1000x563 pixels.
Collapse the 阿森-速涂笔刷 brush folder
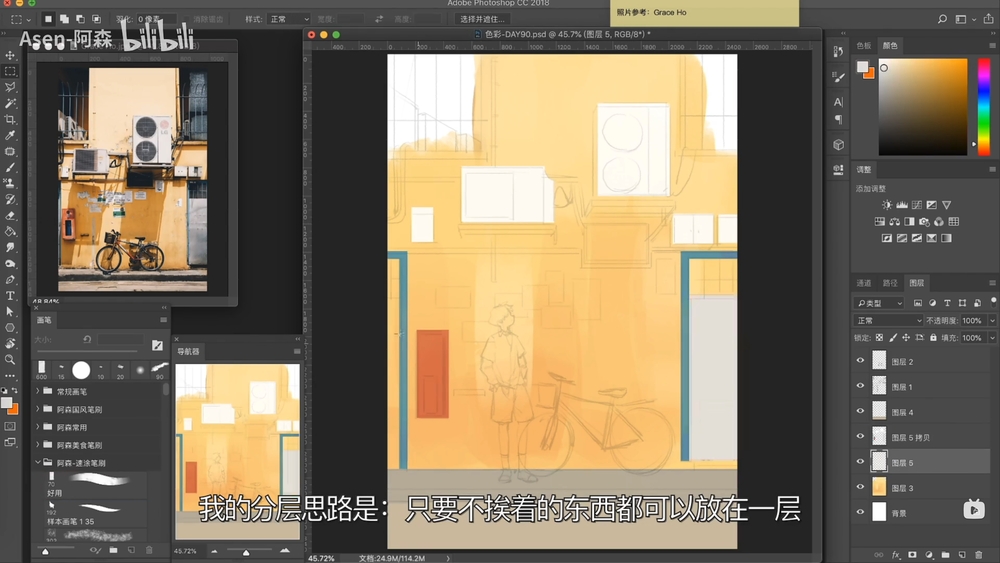pyautogui.click(x=38, y=463)
